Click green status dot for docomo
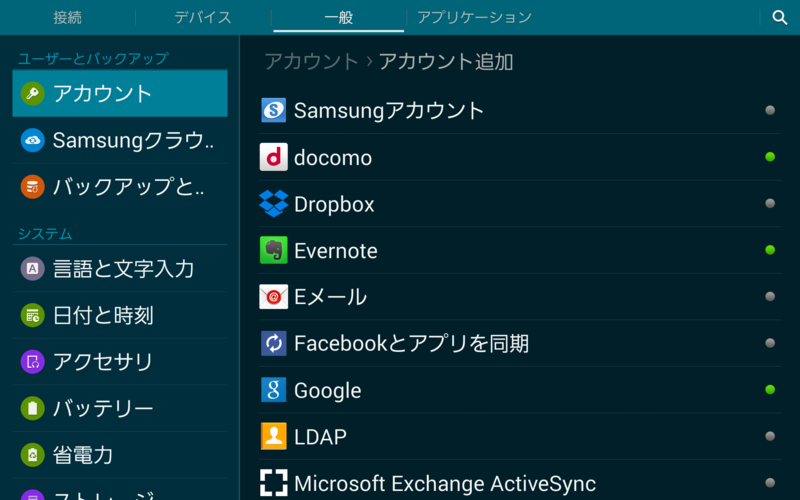 pyautogui.click(x=770, y=157)
